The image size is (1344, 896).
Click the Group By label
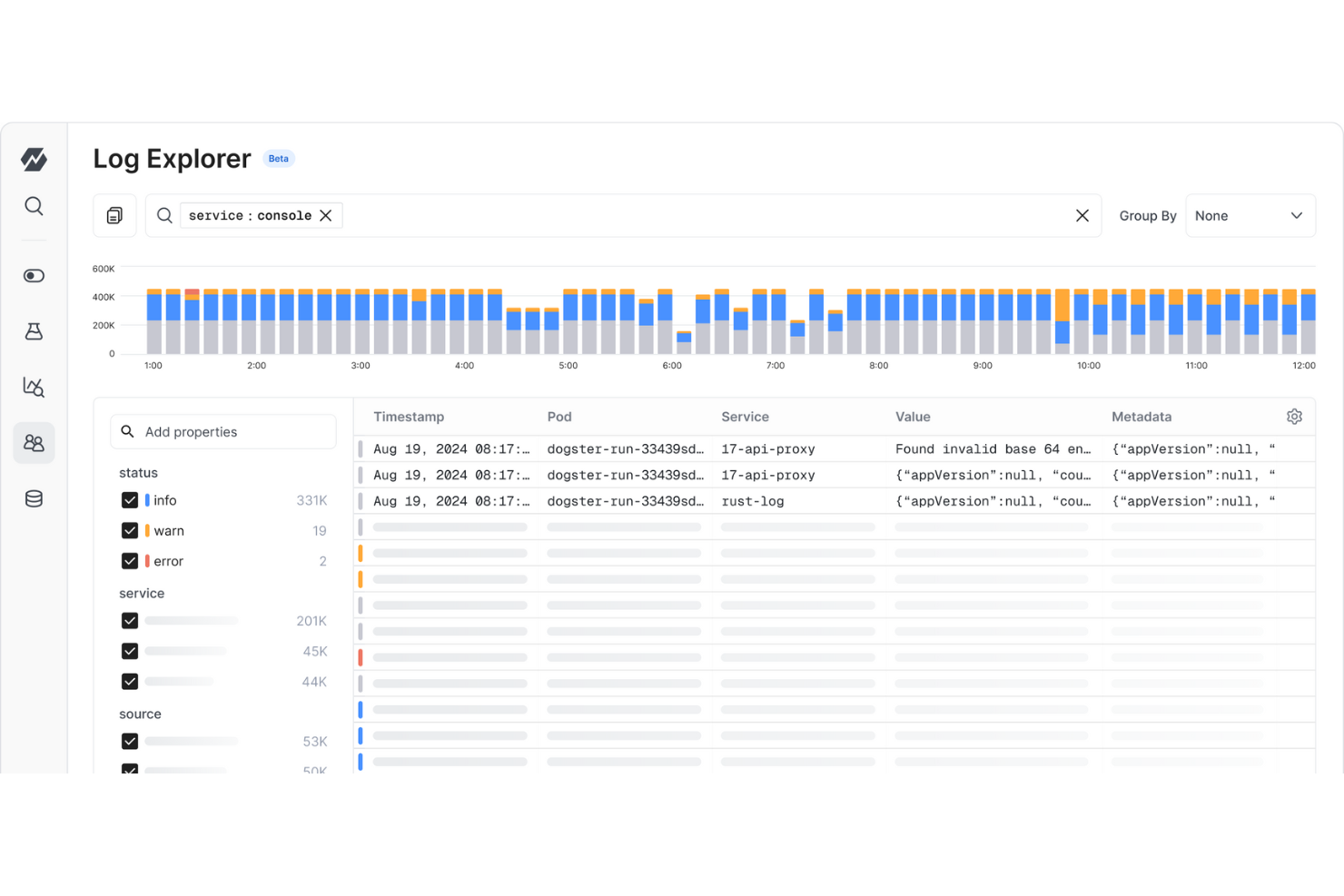1148,215
